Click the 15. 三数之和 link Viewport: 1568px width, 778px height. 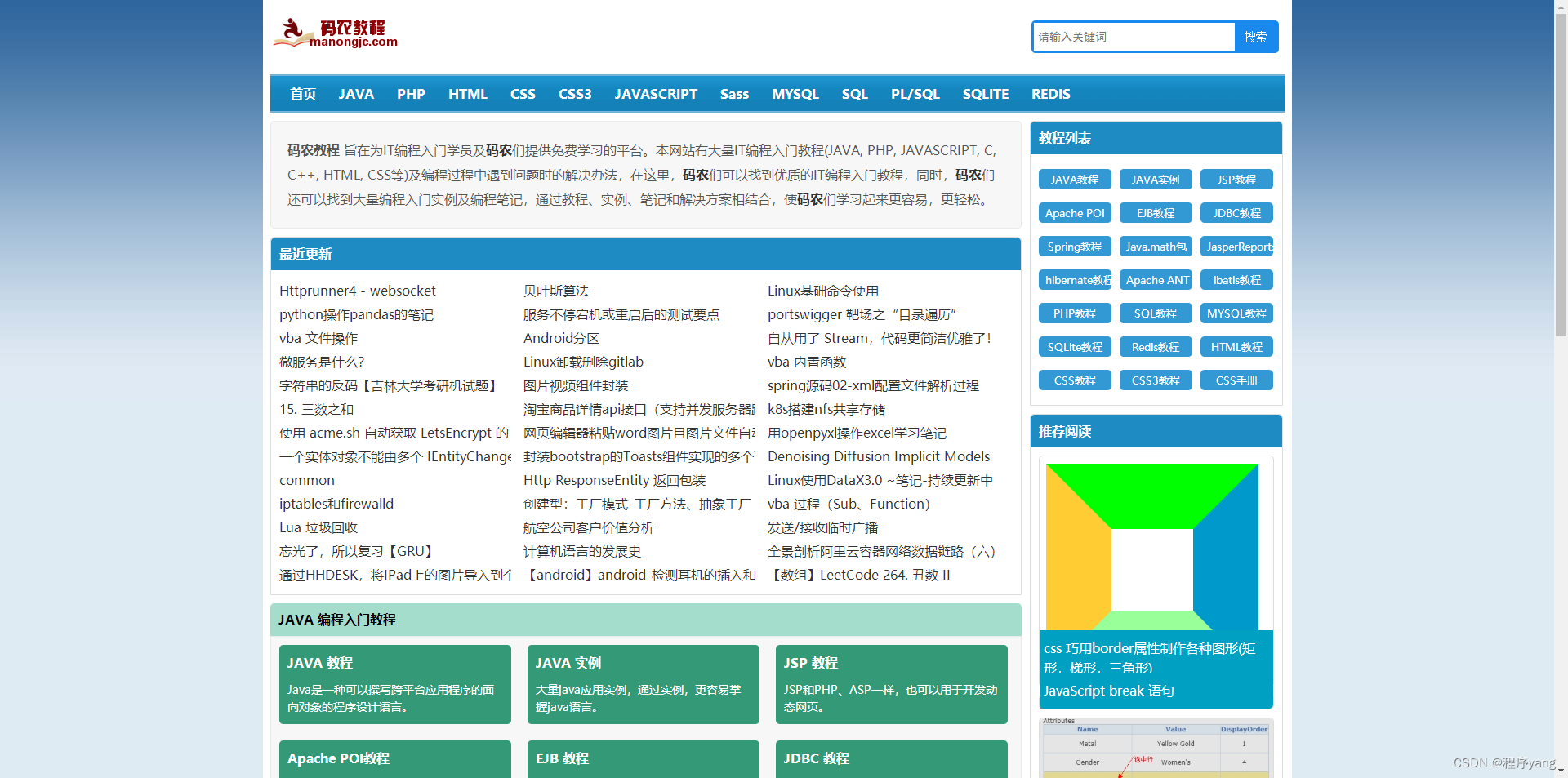coord(316,409)
